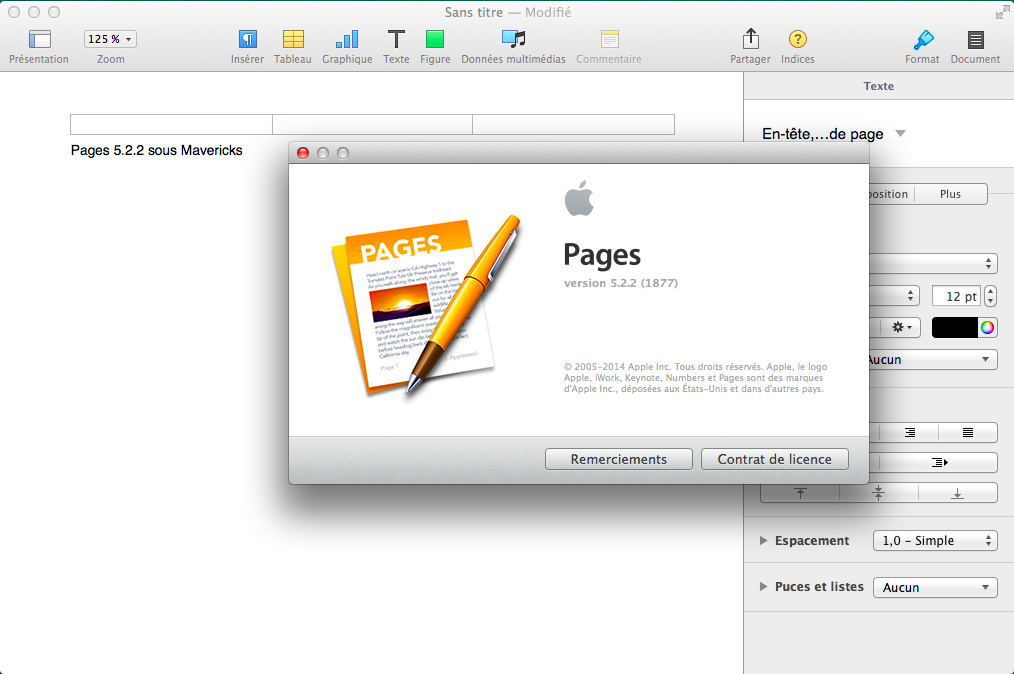Open the typeface dropdown beside the 12 pt field

pyautogui.click(x=894, y=296)
